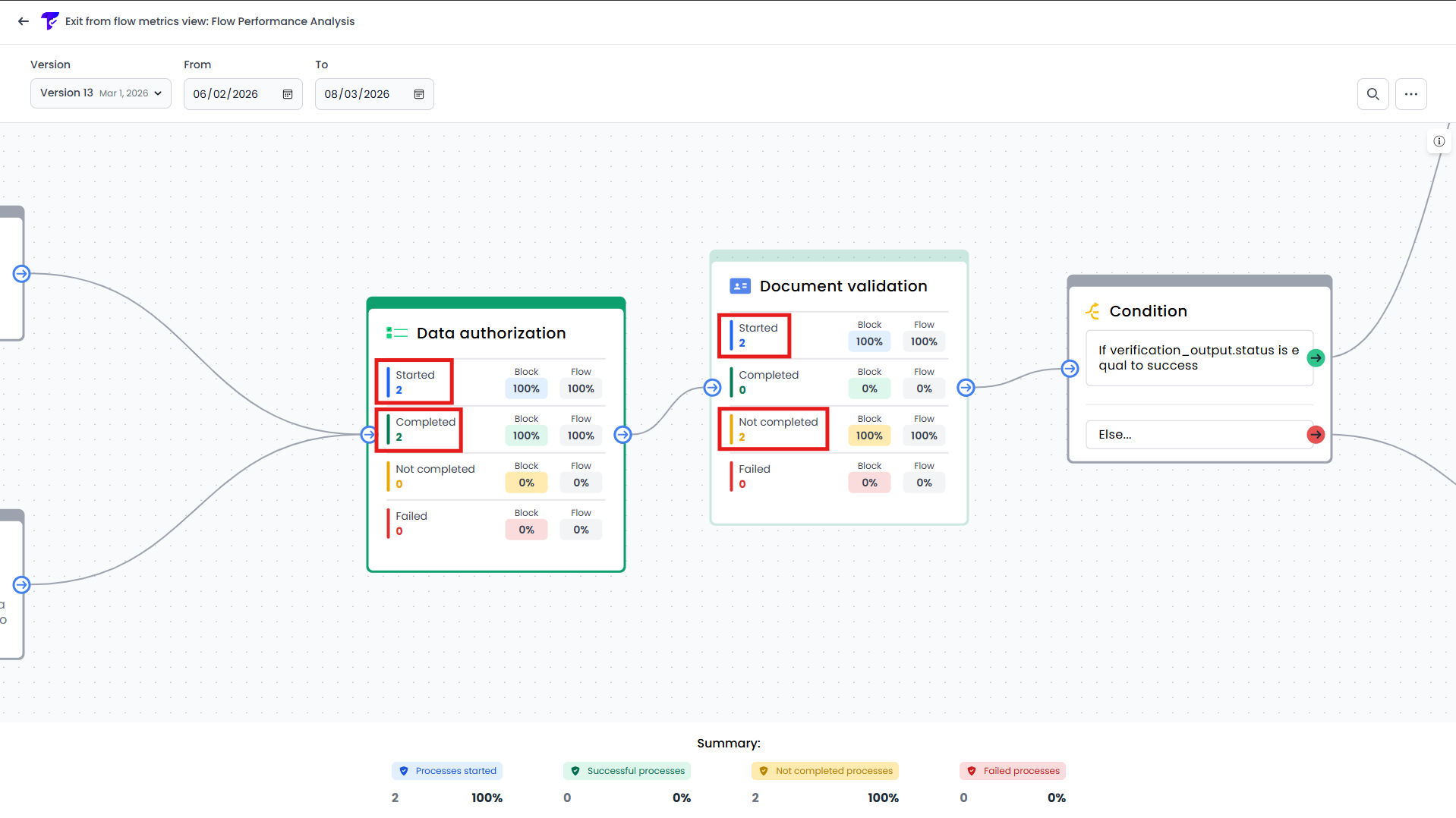Select the Processes started summary badge
Screen dimensions: 1456x818
coord(447,770)
